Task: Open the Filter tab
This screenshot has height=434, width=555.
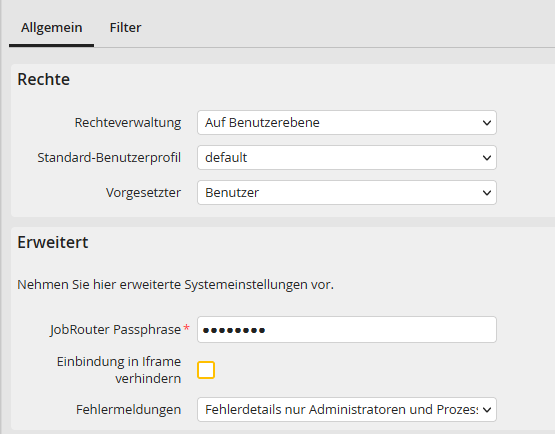Action: click(125, 28)
